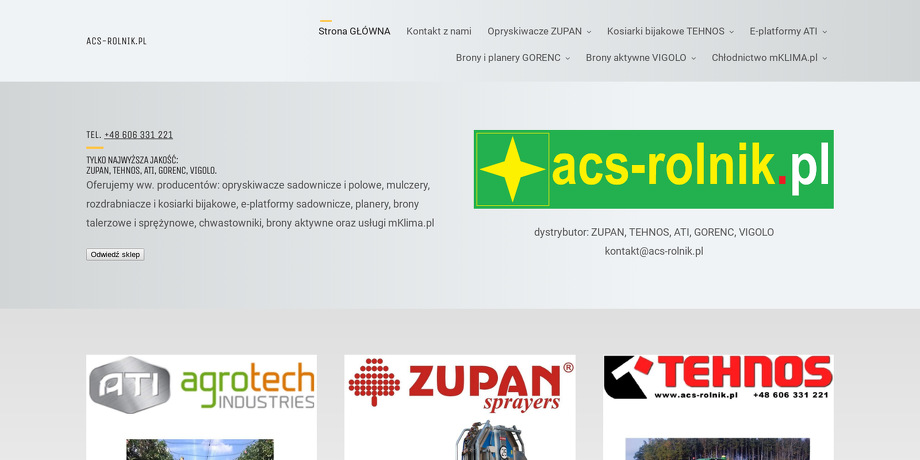Click the TYLKO NAJWYŻSZA JAKOŚĆ heading
The width and height of the screenshot is (920, 460).
point(151,165)
